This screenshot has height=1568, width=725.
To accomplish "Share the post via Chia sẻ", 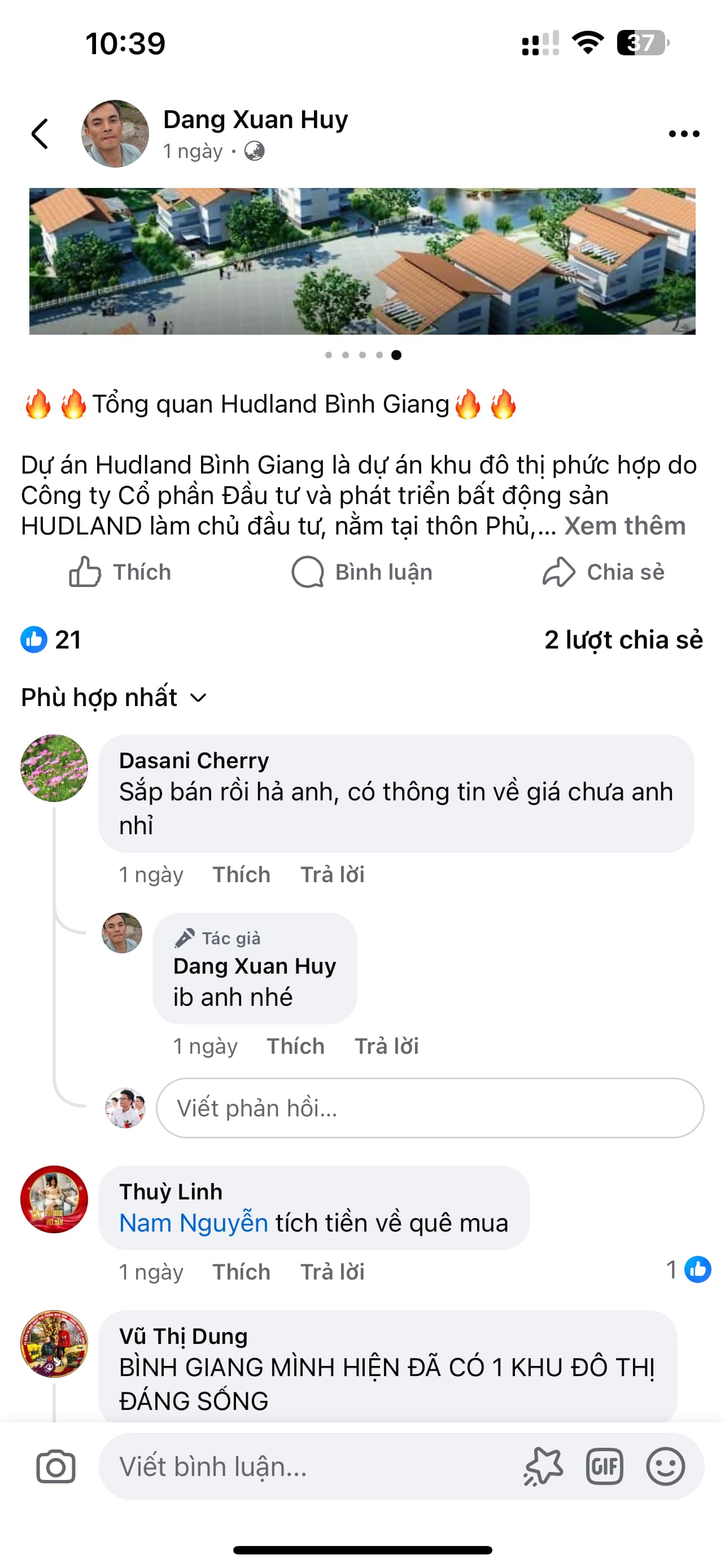I will [604, 572].
